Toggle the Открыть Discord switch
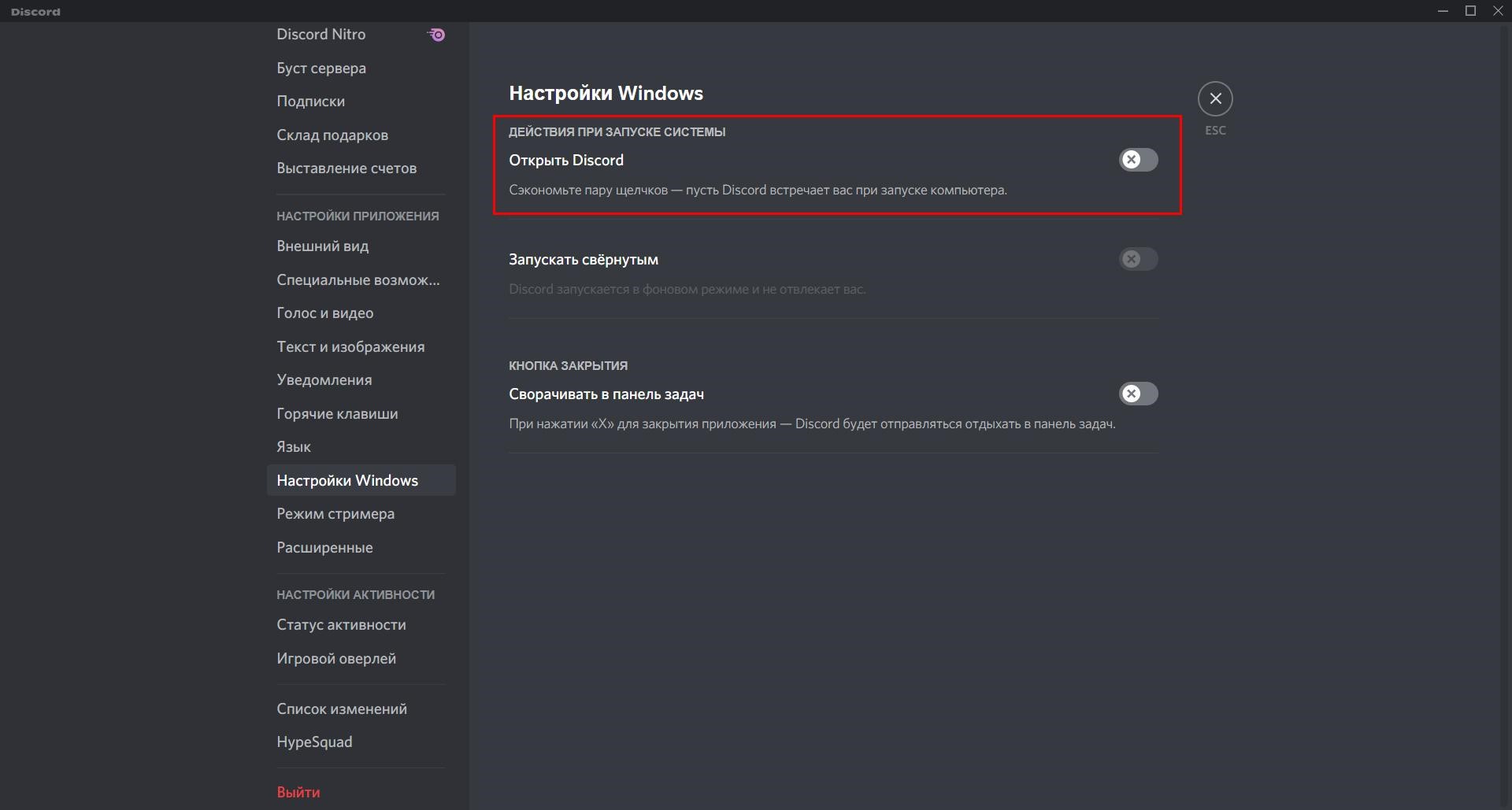Viewport: 1512px width, 810px height. (x=1138, y=160)
